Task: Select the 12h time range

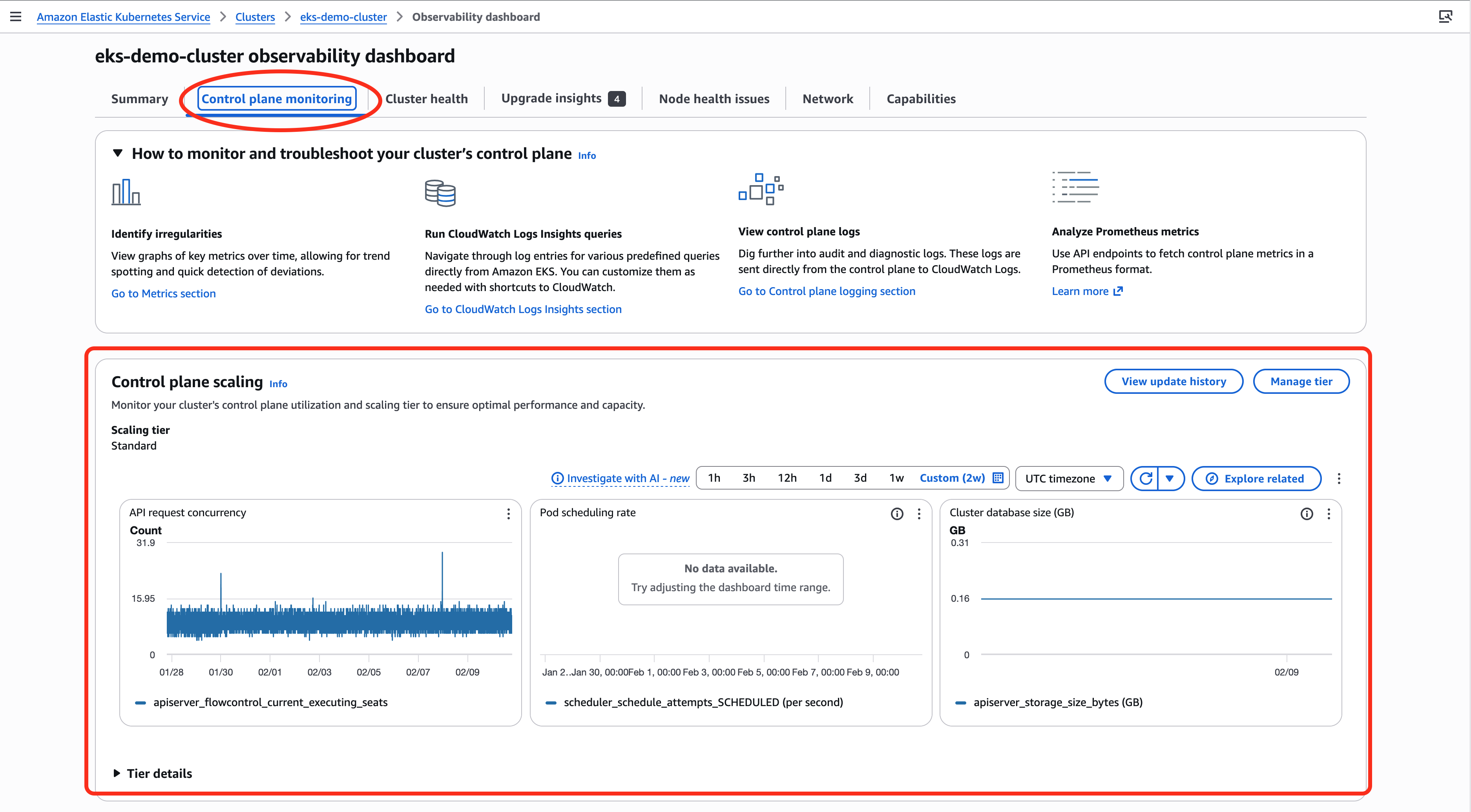Action: coord(787,478)
